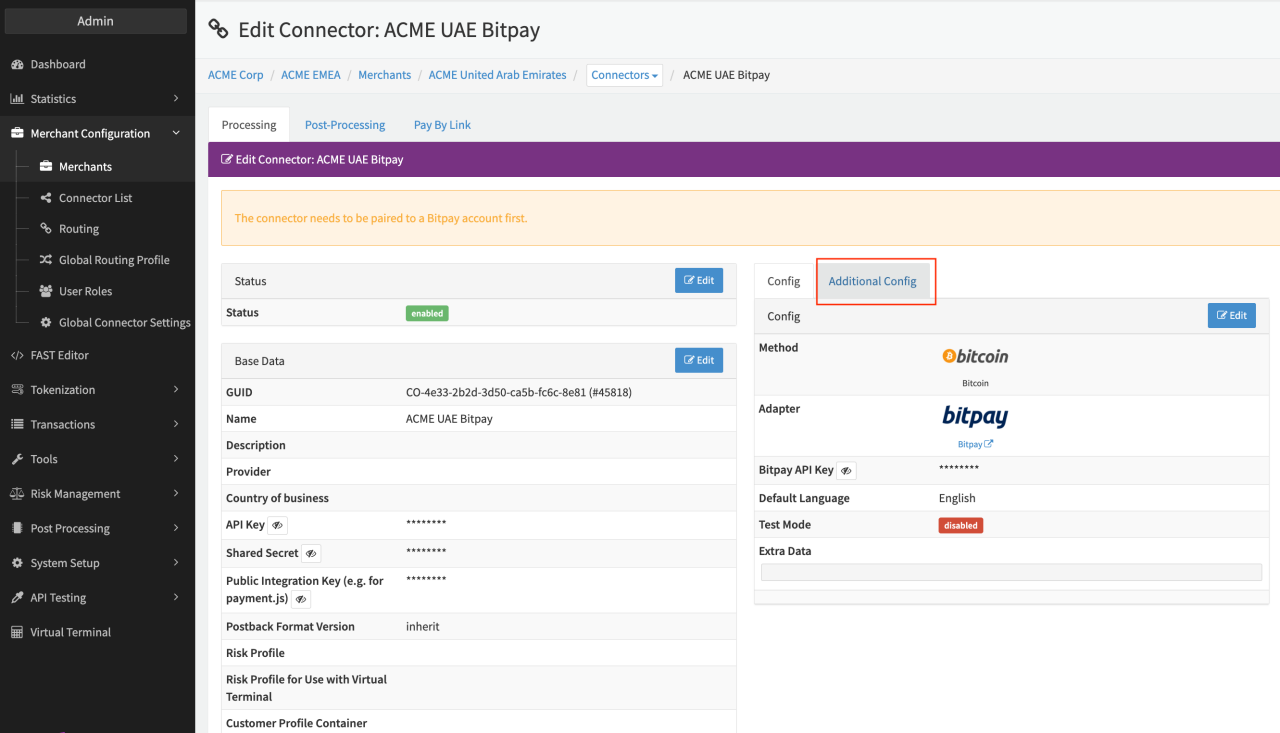Screen dimensions: 1280x733
Task: Follow the Bitpay external link
Action: [x=975, y=444]
